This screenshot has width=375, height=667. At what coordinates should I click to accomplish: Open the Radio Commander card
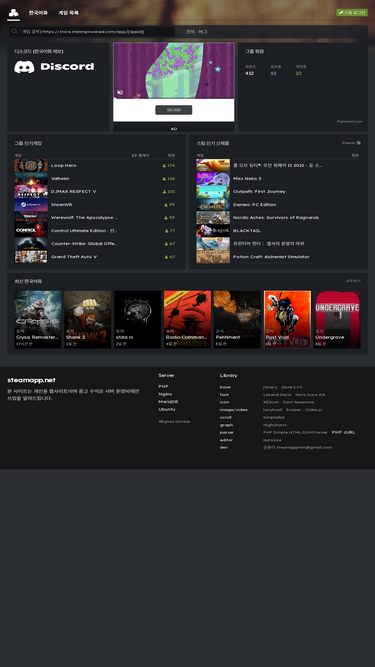coord(188,319)
